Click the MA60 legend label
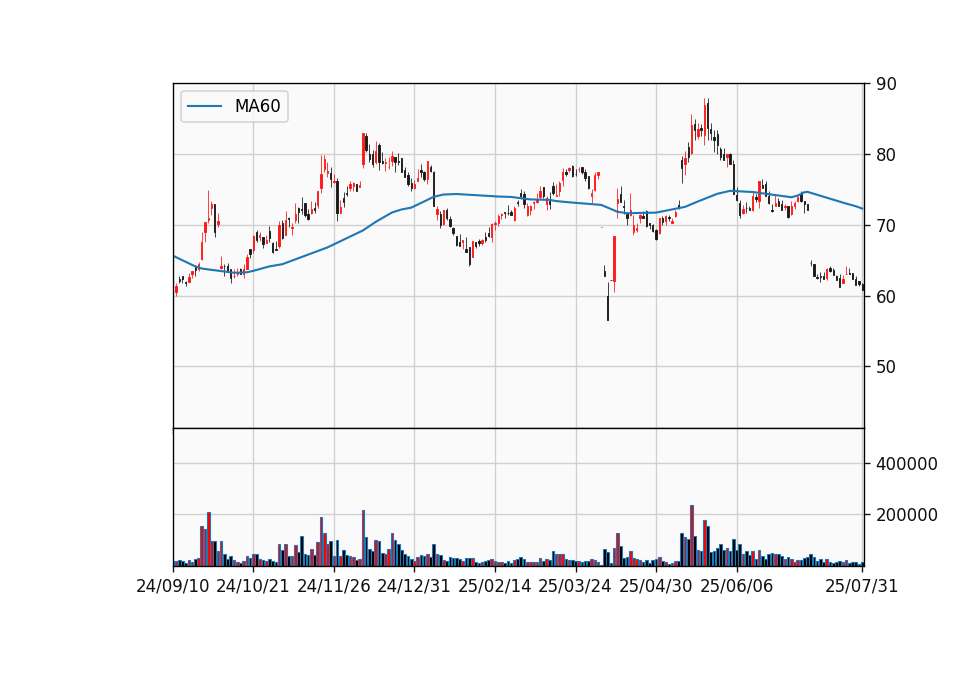This screenshot has width=960, height=690. coord(257,106)
